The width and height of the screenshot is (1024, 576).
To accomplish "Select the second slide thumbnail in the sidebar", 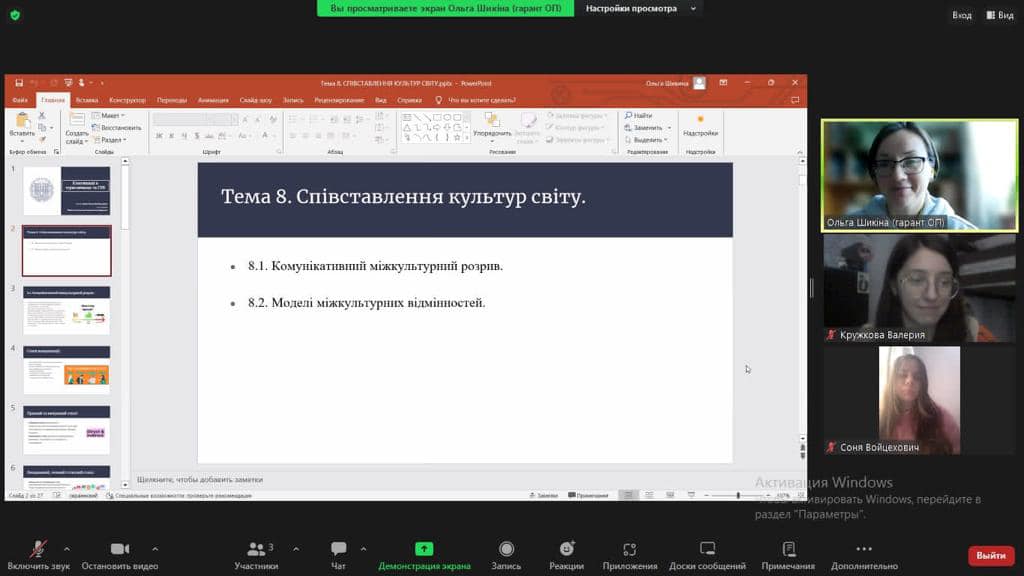I will (66, 248).
